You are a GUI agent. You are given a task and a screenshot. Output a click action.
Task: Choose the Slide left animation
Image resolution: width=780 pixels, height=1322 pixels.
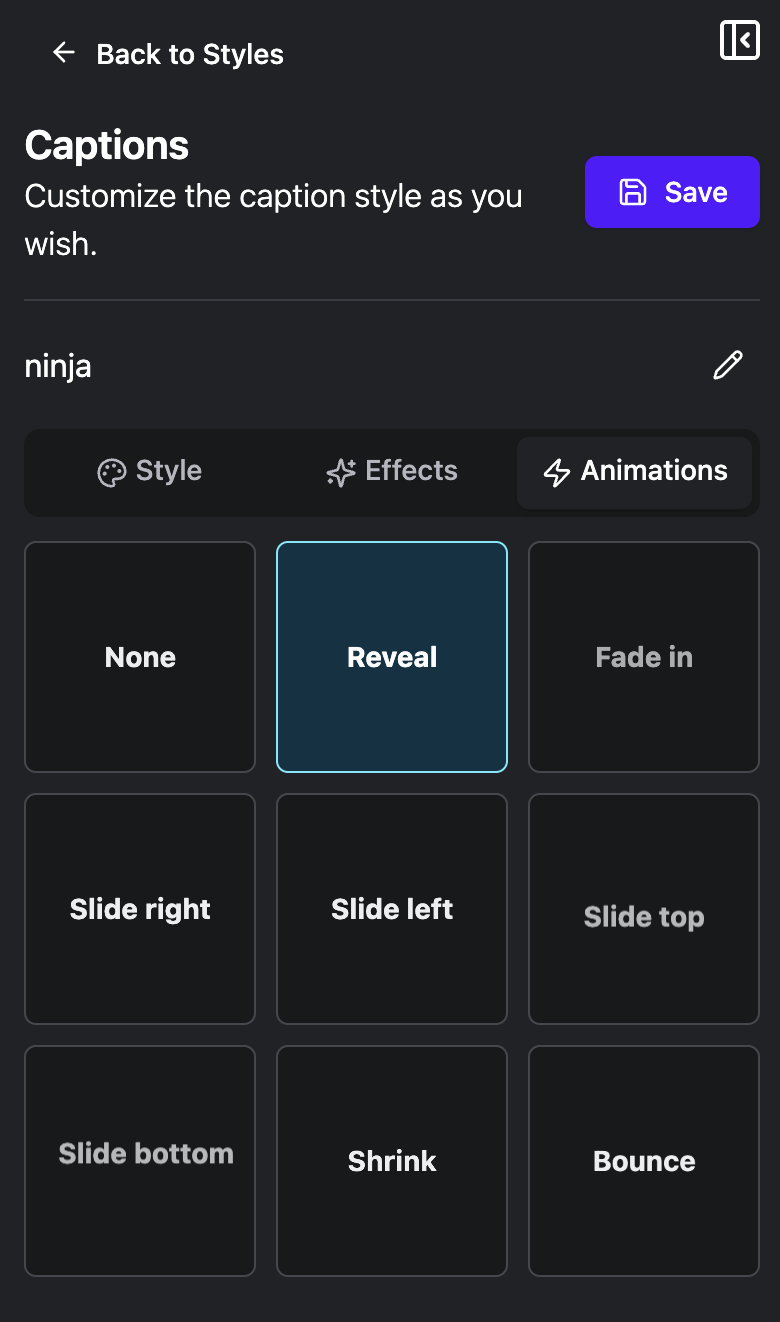click(x=392, y=909)
